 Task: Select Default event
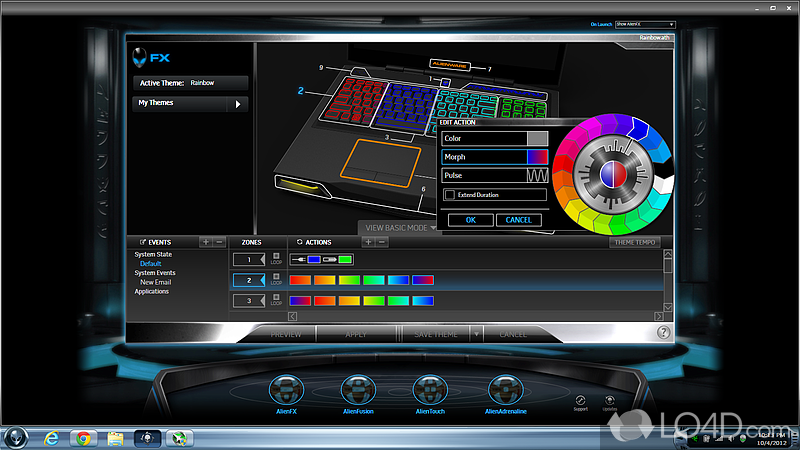(151, 263)
